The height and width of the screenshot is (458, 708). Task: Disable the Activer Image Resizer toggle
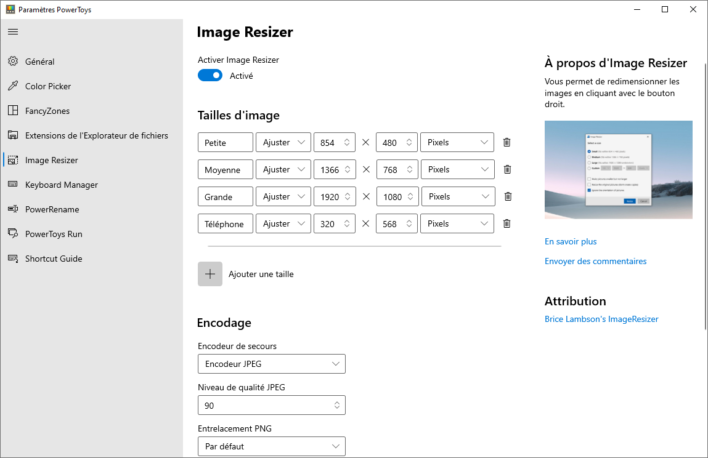(x=210, y=75)
